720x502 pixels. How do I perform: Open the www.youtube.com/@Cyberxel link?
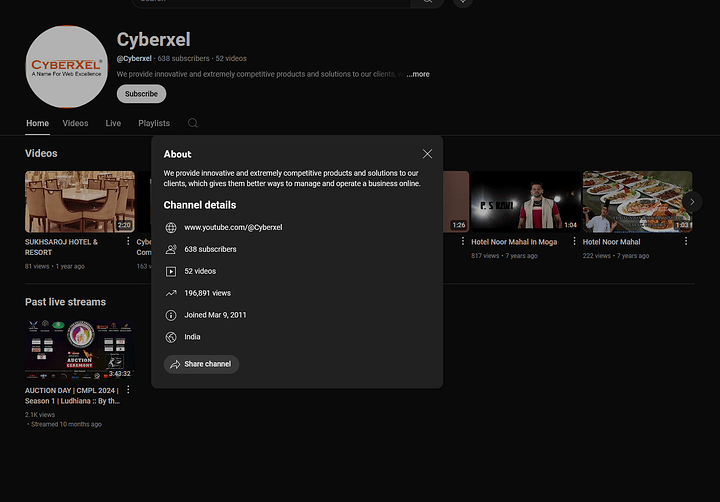(233, 227)
